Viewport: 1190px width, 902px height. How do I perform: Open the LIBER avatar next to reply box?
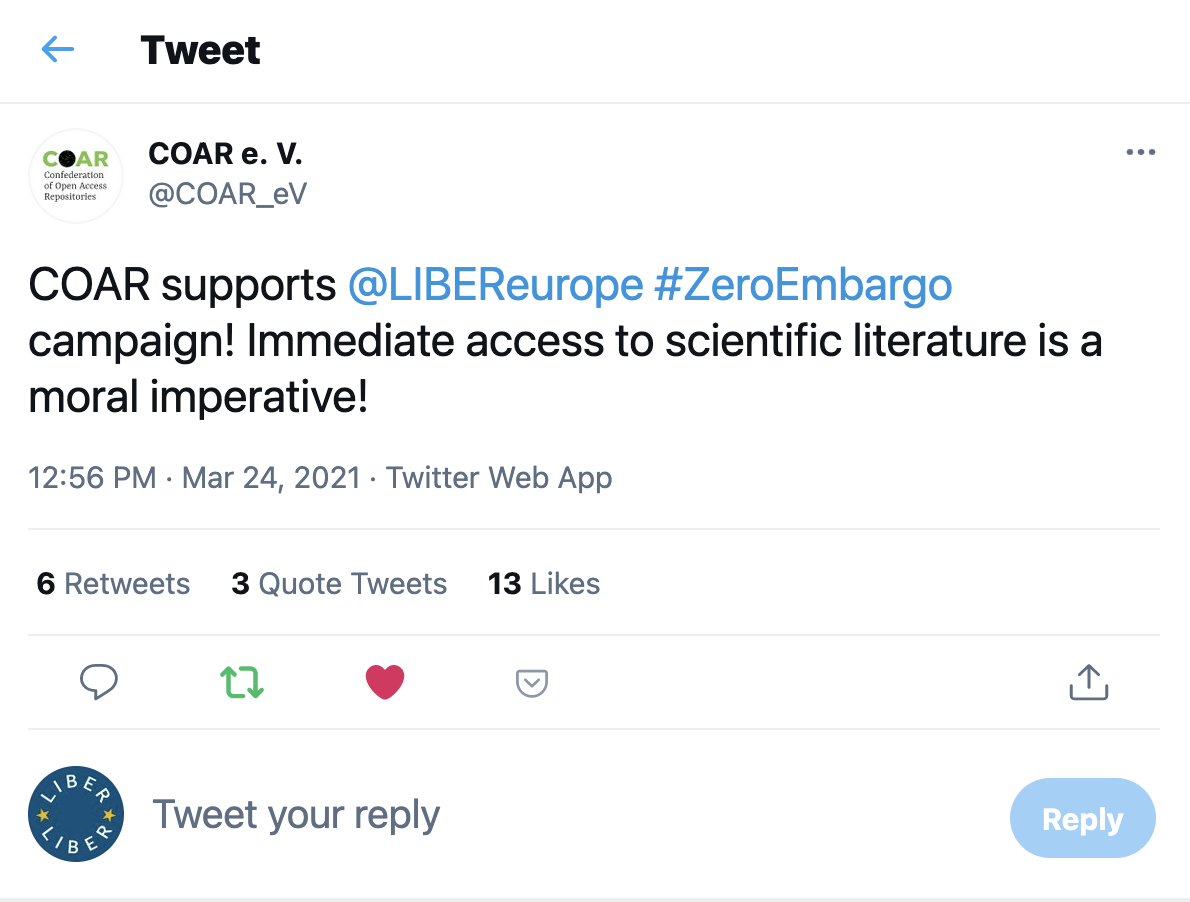[76, 815]
